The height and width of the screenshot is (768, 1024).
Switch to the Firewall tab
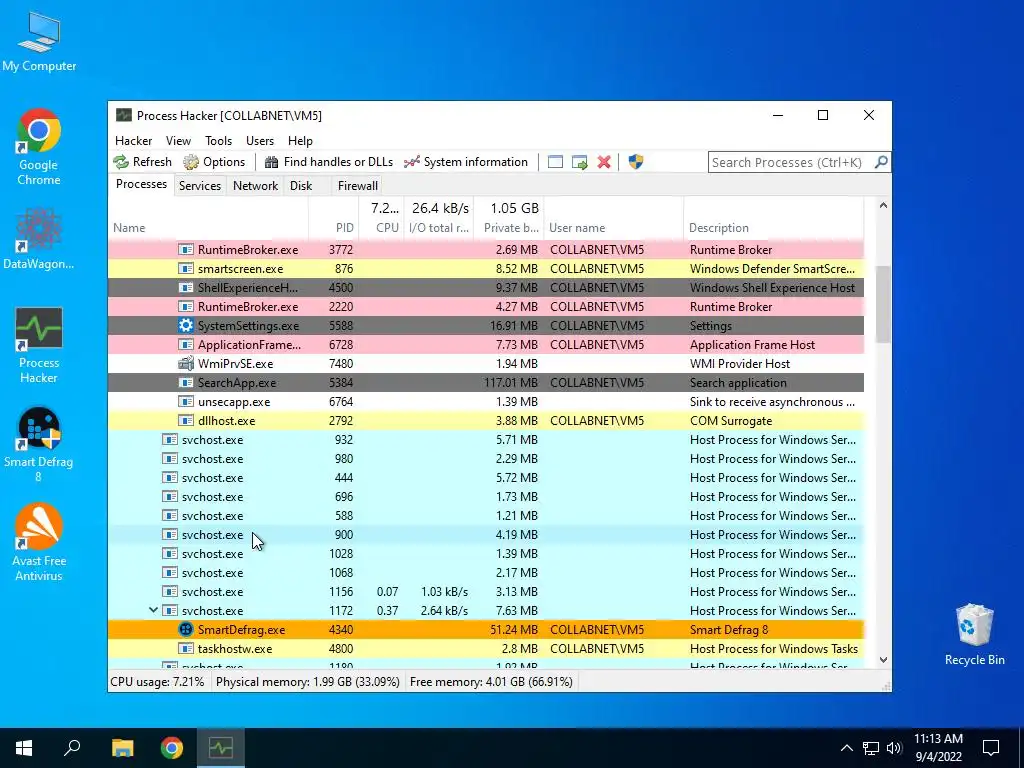click(357, 185)
